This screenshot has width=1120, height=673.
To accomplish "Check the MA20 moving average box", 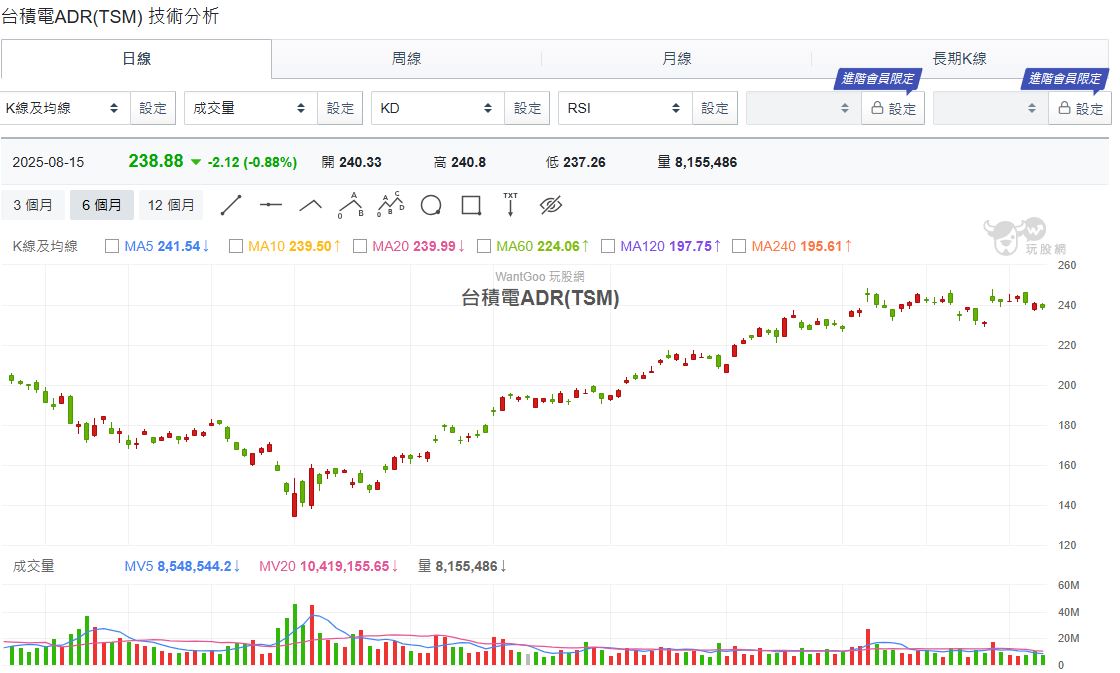I will (x=360, y=246).
